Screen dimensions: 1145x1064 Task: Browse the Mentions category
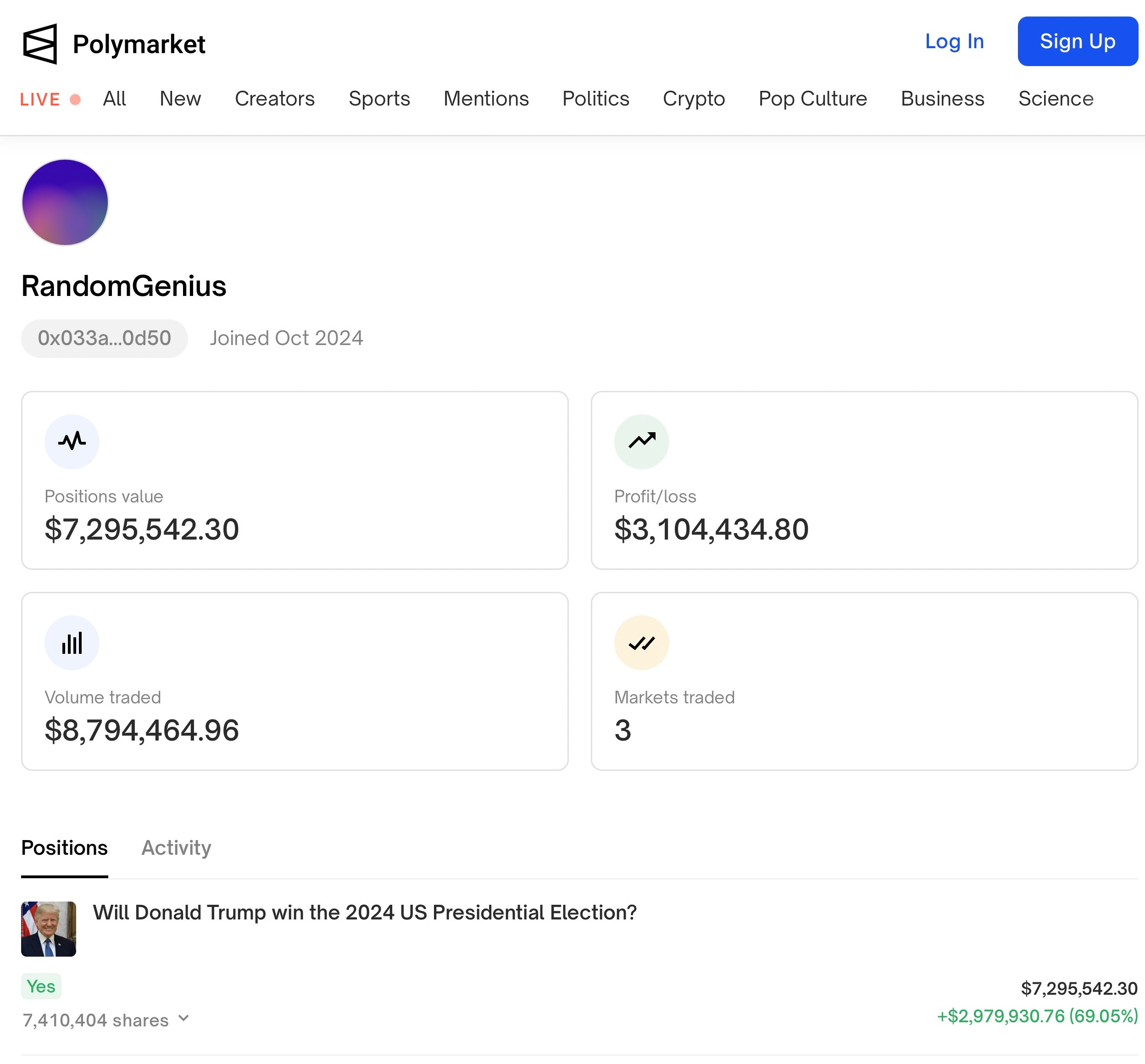[486, 99]
